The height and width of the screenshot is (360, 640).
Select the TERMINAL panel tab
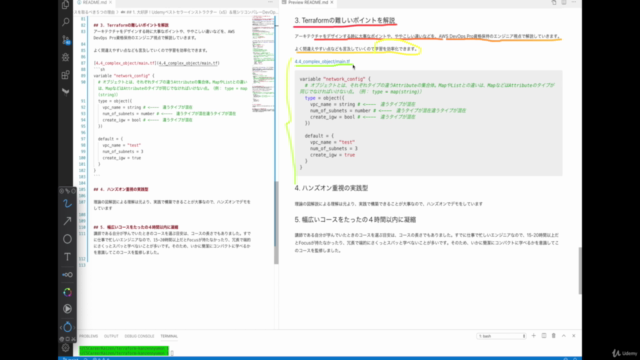click(x=169, y=336)
